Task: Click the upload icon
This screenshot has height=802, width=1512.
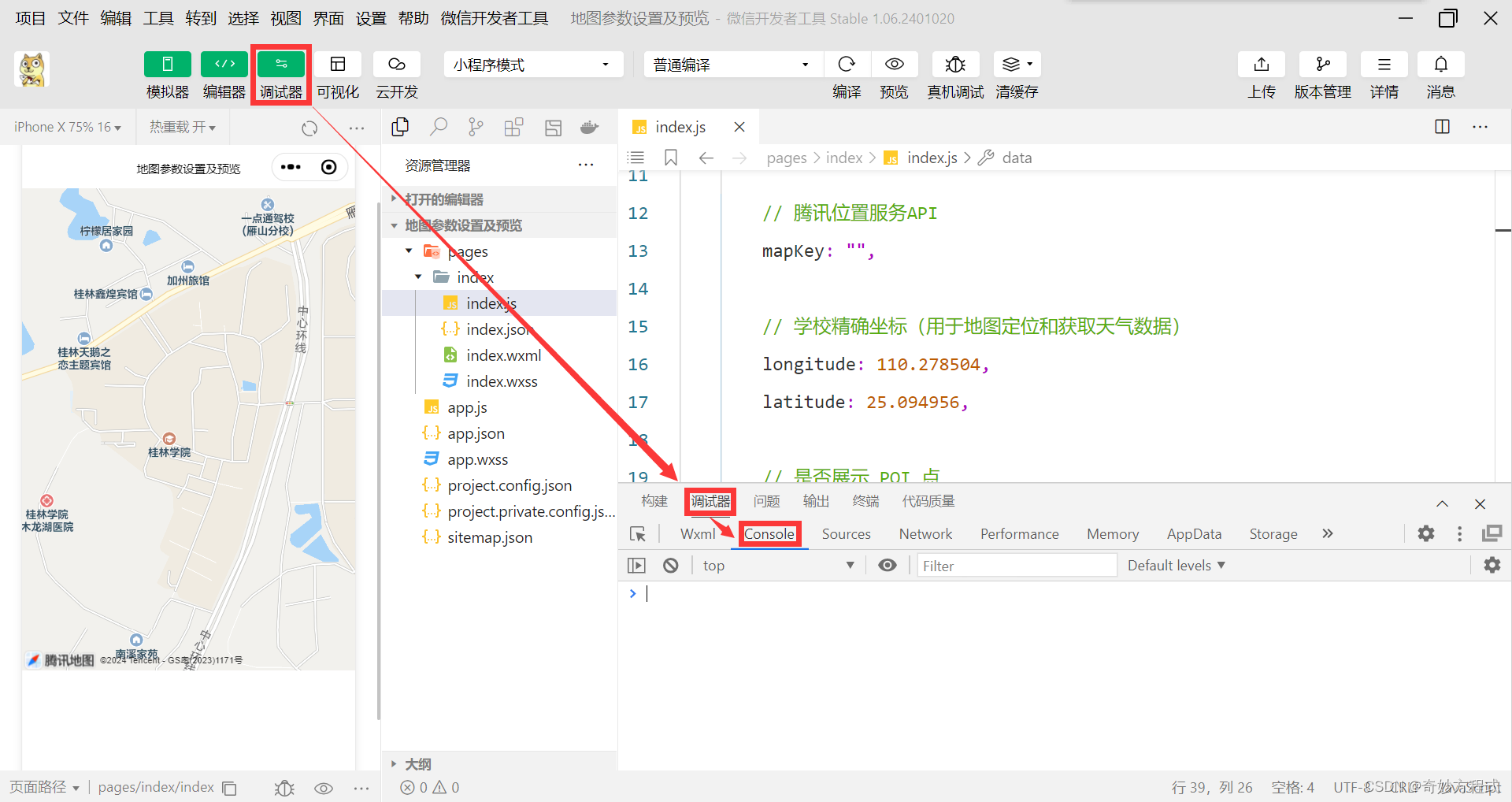Action: tap(1262, 64)
